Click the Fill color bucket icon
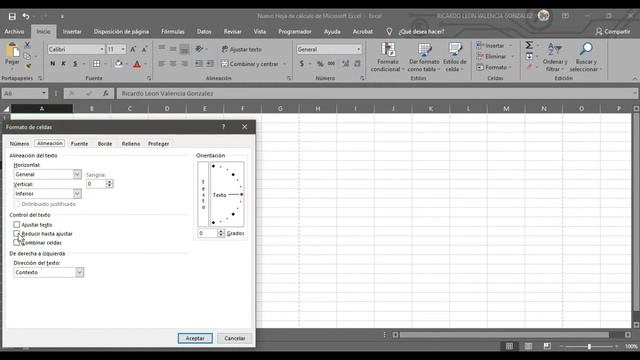 (118, 64)
